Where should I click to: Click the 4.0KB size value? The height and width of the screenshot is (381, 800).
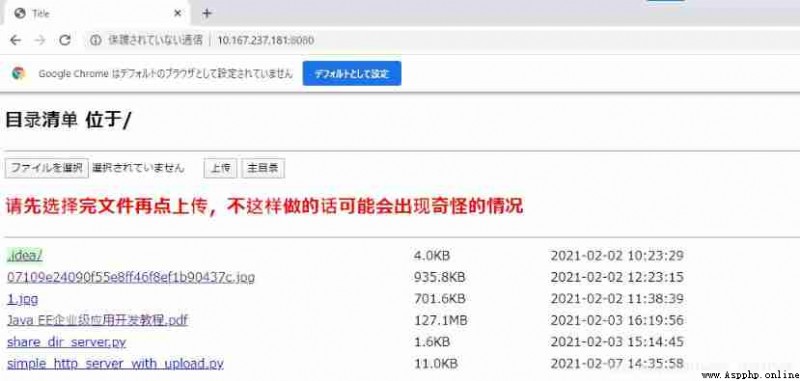[x=432, y=256]
